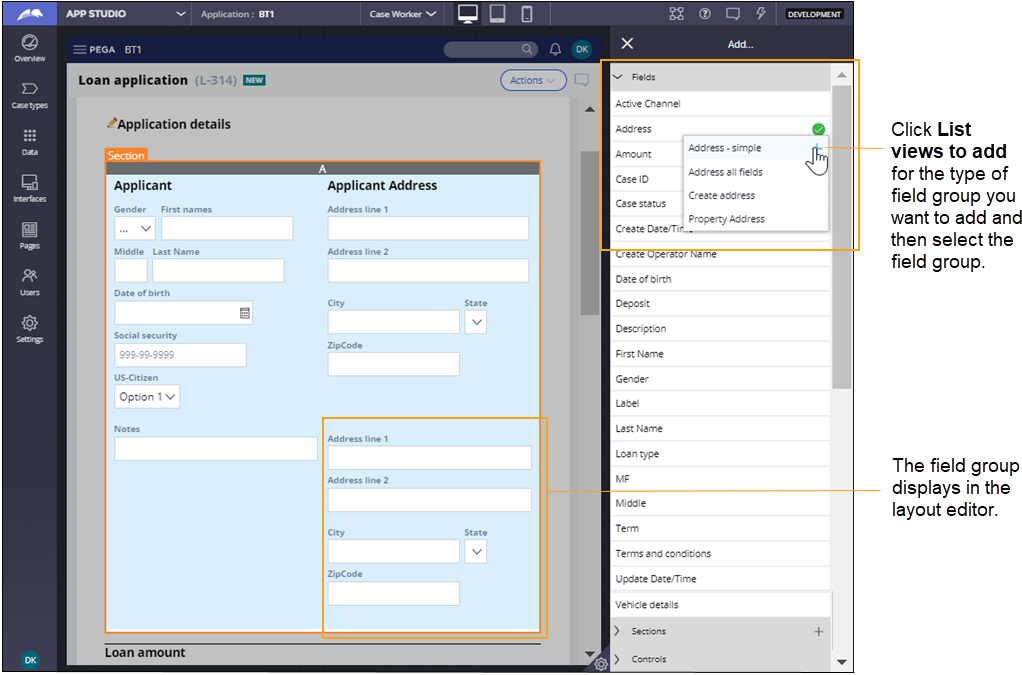This screenshot has width=1022, height=675.
Task: Click the notifications bell icon
Action: 555,50
